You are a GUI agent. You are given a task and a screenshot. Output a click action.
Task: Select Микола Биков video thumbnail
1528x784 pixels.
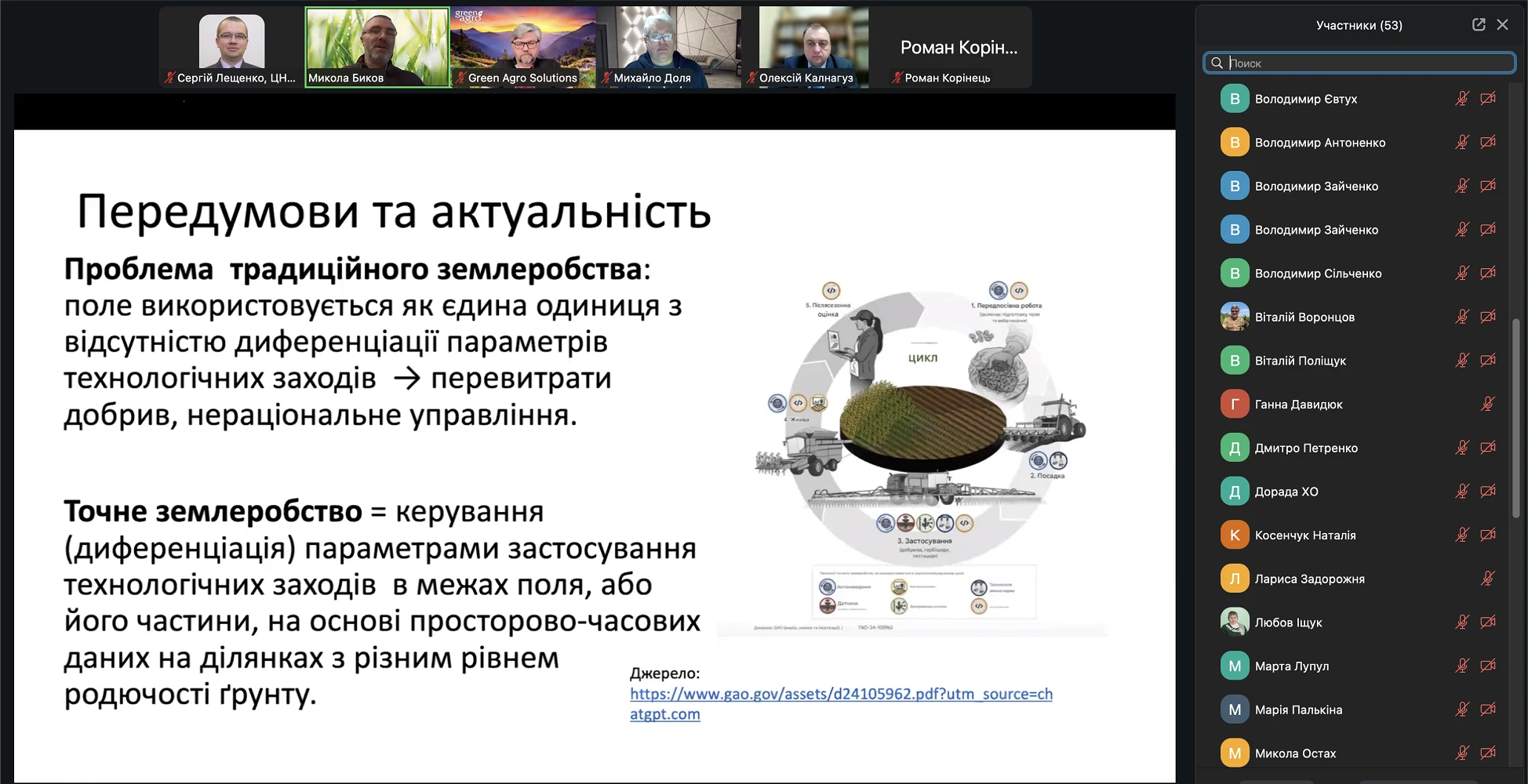(377, 47)
